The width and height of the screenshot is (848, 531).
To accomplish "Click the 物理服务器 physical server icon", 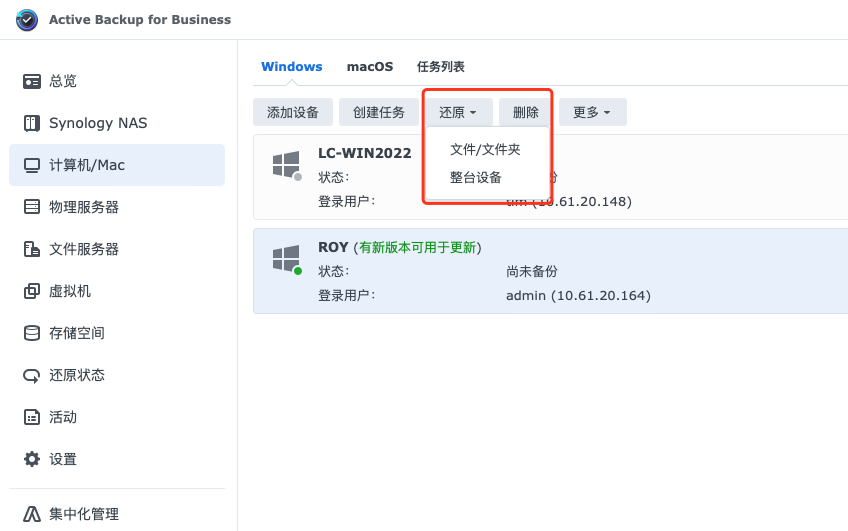I will point(32,207).
